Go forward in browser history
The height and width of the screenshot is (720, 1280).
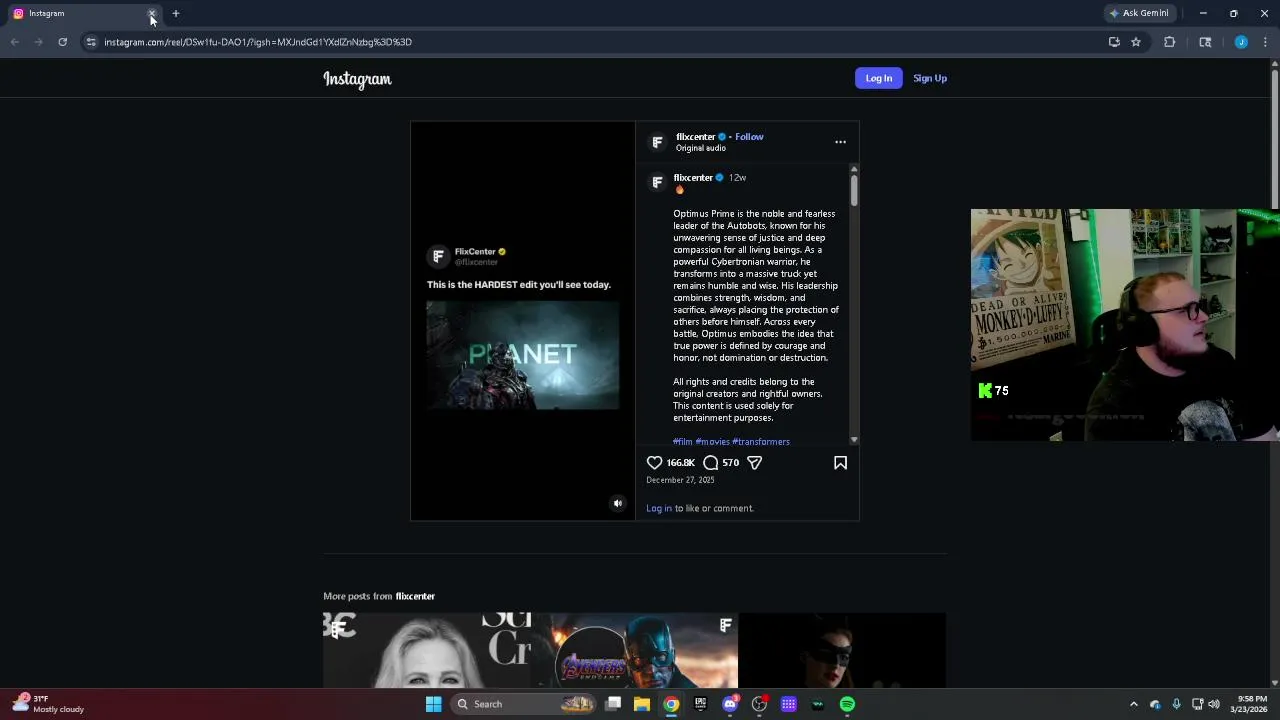pyautogui.click(x=38, y=42)
